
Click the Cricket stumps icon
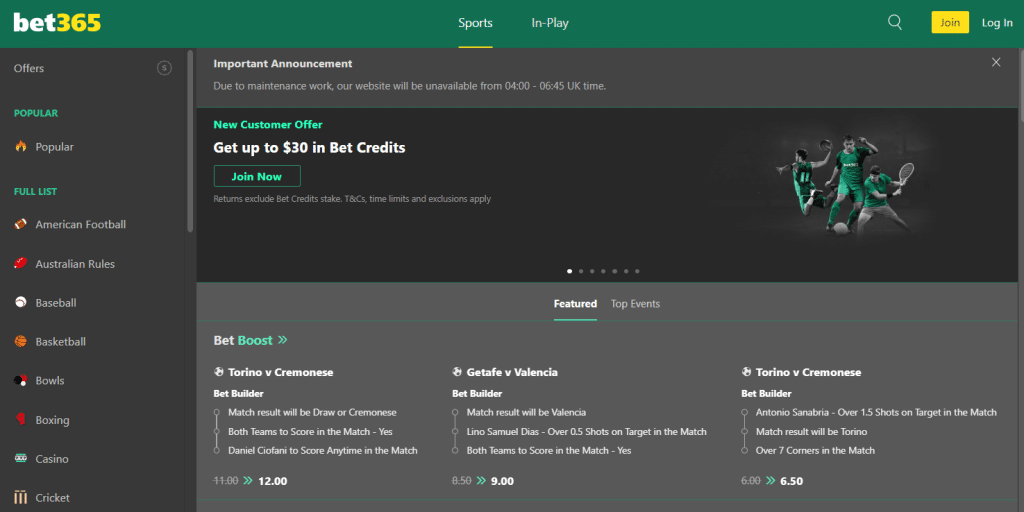point(21,498)
